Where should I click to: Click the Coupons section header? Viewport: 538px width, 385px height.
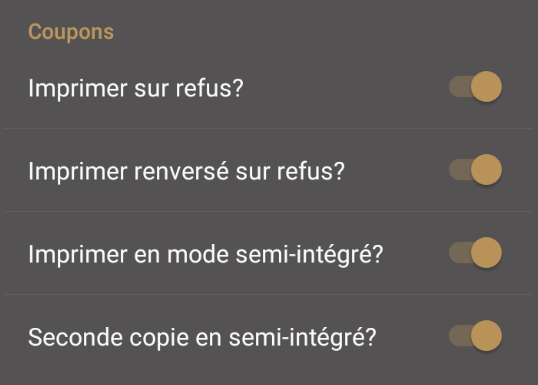(71, 32)
